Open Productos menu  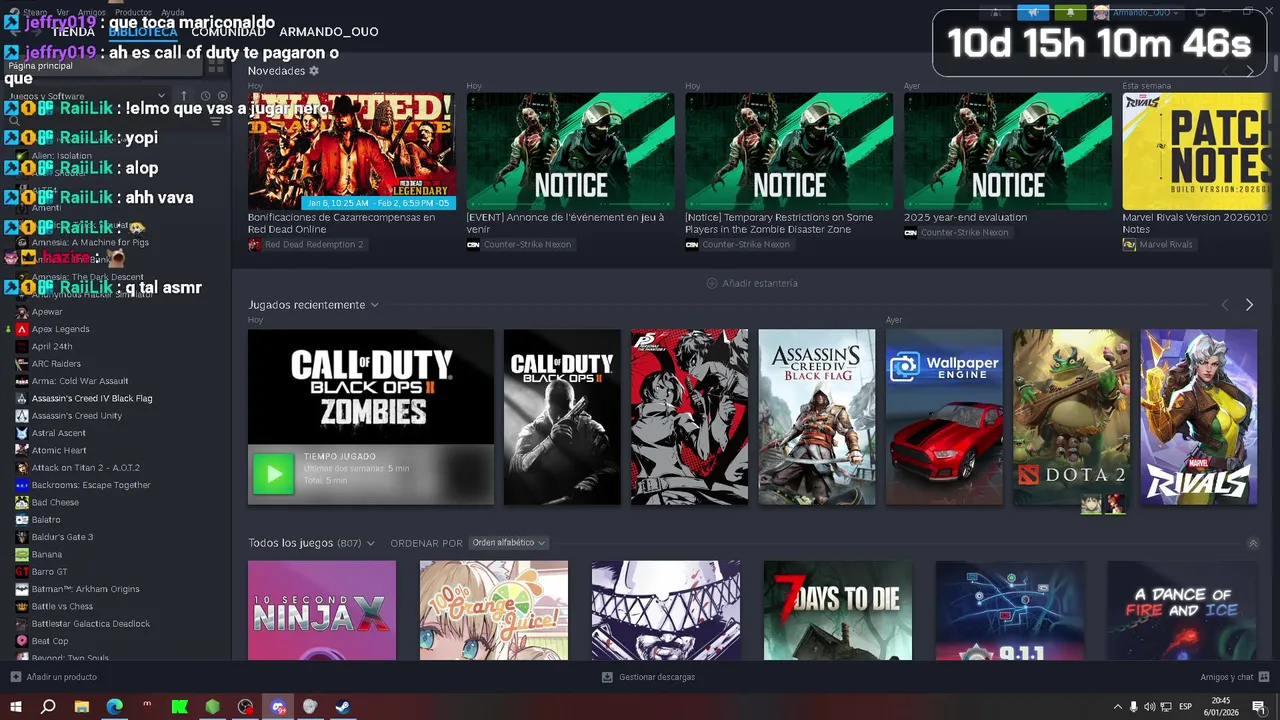134,12
